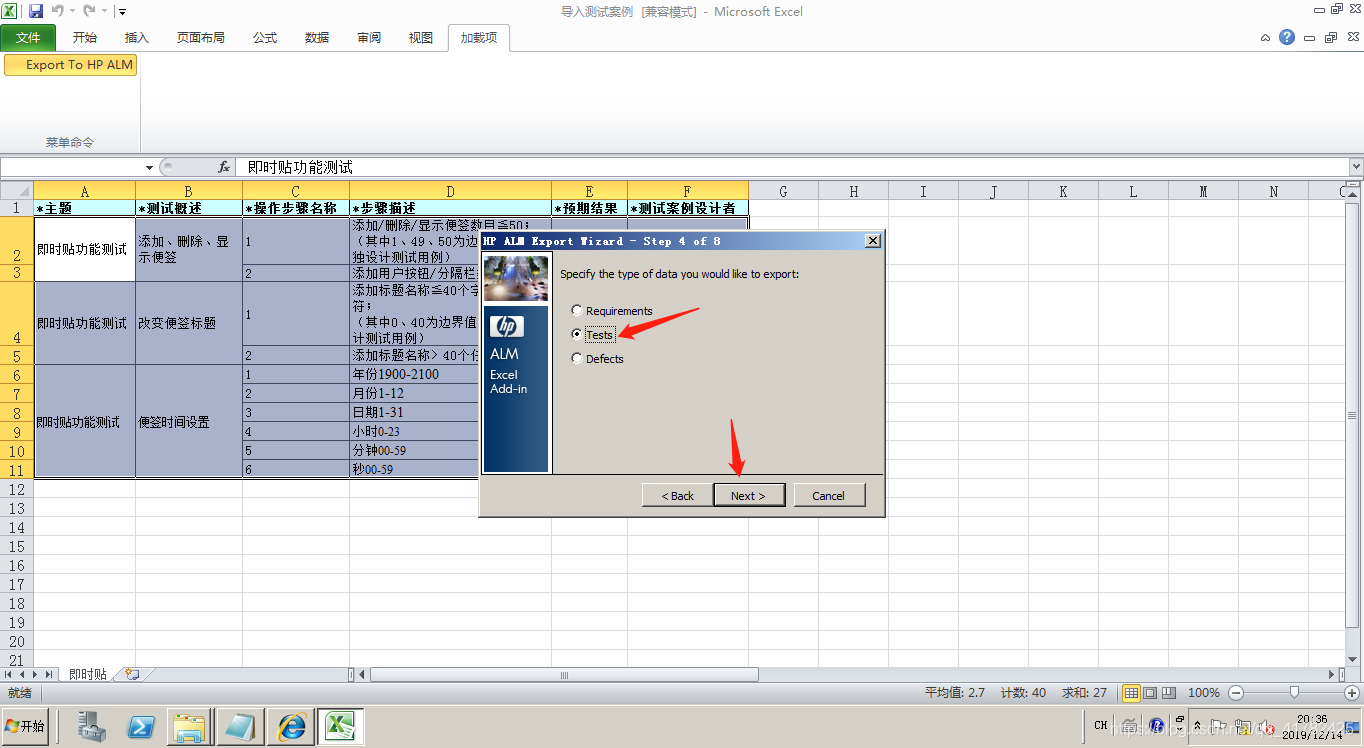Select the row 15 header
This screenshot has width=1364, height=748.
tap(17, 546)
